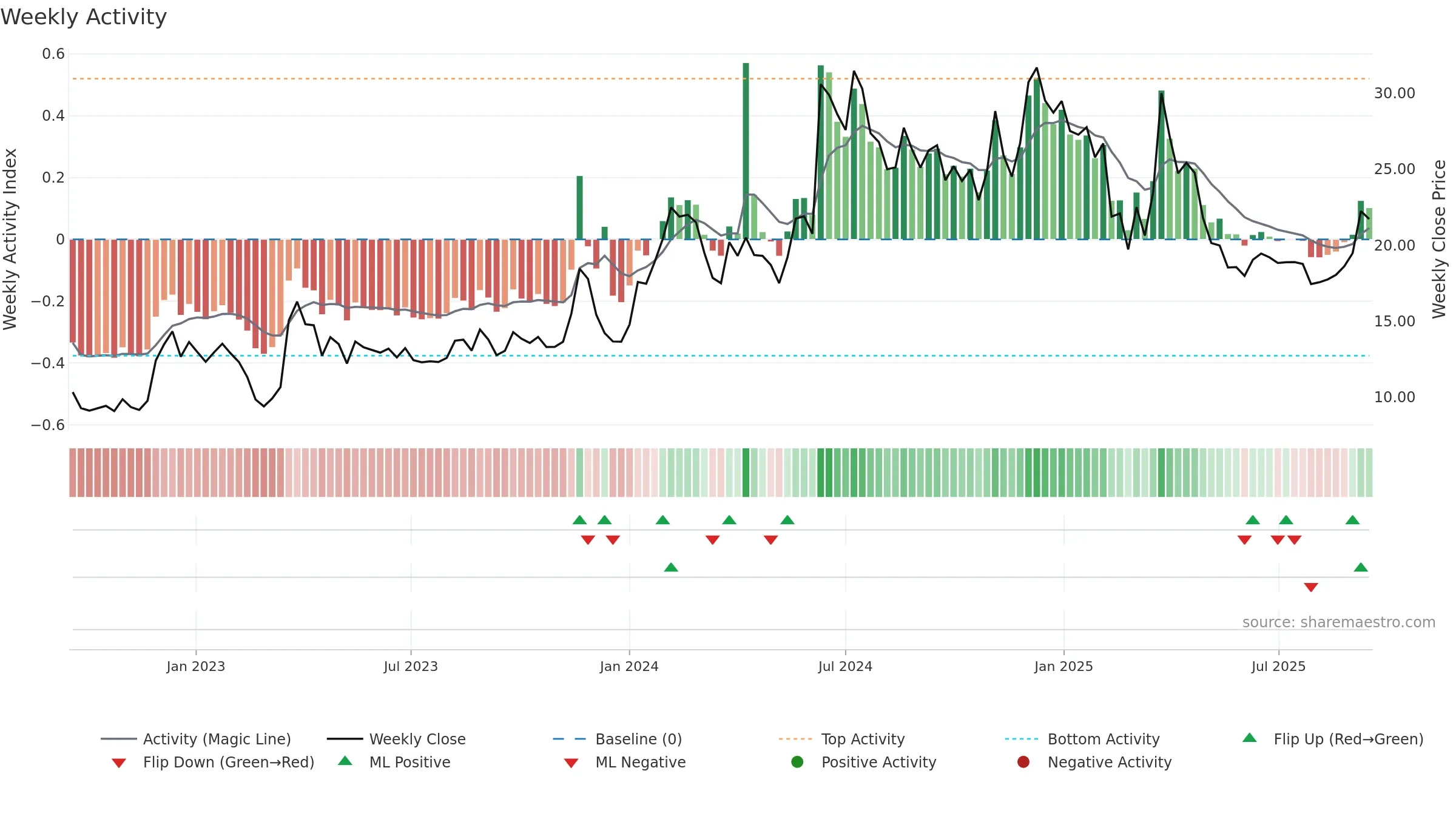Click the green Flip Up legend triangle
Image resolution: width=1456 pixels, height=819 pixels.
1250,738
